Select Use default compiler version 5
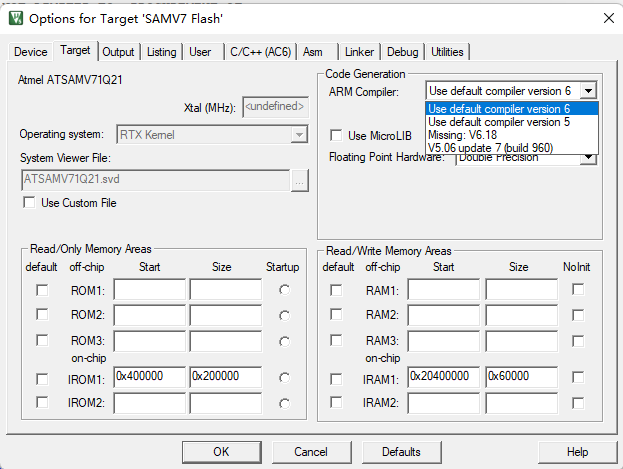 (x=499, y=122)
